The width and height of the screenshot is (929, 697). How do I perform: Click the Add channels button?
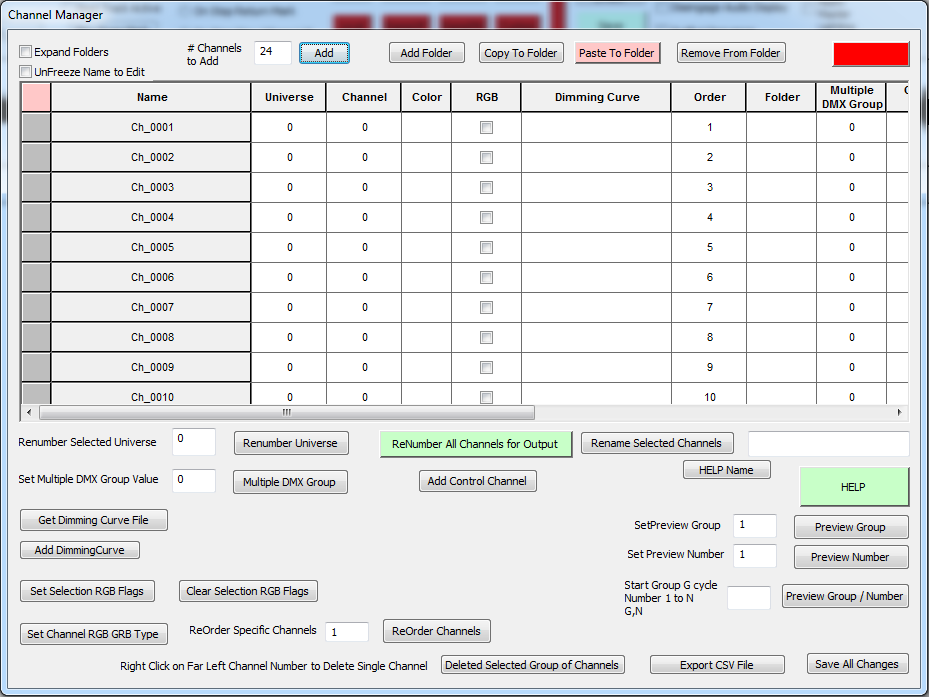point(324,53)
